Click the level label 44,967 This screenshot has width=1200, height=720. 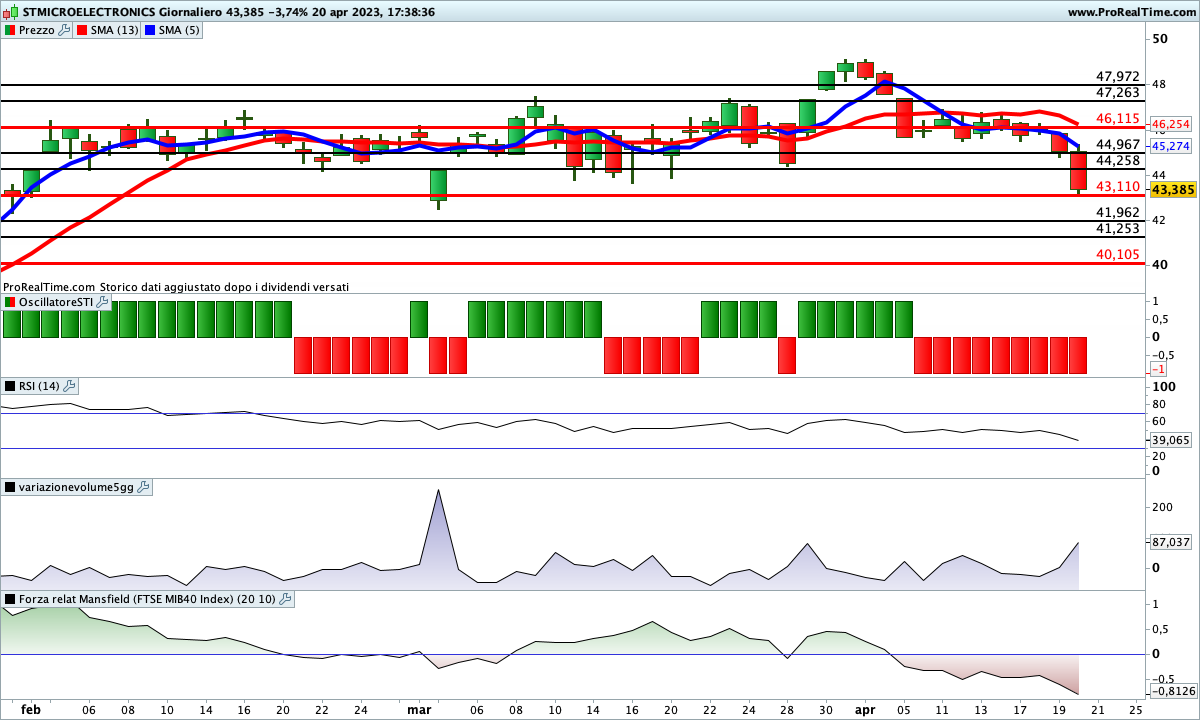click(x=1118, y=144)
